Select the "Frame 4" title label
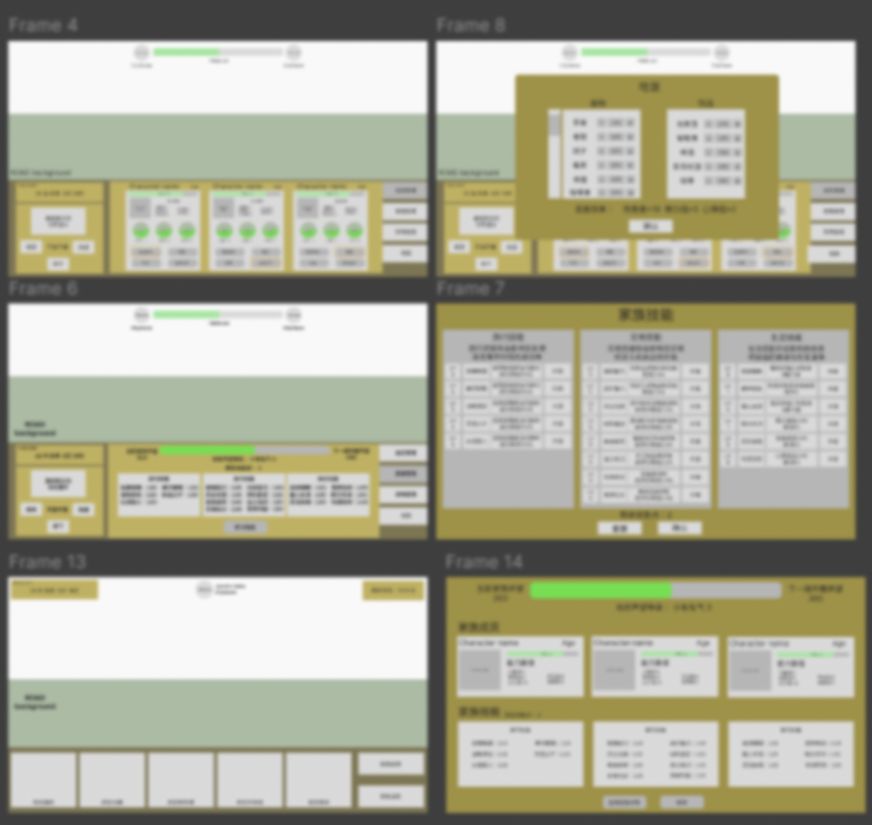 click(x=43, y=25)
